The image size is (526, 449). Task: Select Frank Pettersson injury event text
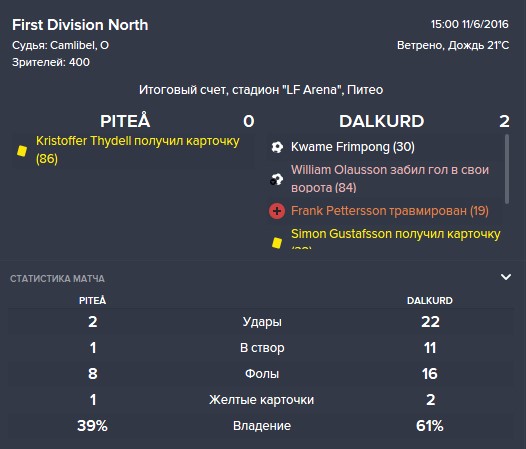[x=390, y=211]
